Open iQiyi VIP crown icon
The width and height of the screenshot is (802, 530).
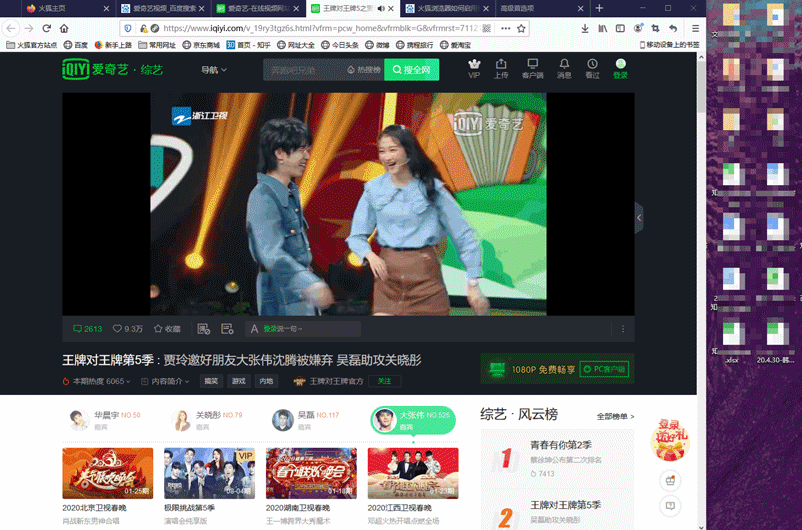pyautogui.click(x=474, y=69)
